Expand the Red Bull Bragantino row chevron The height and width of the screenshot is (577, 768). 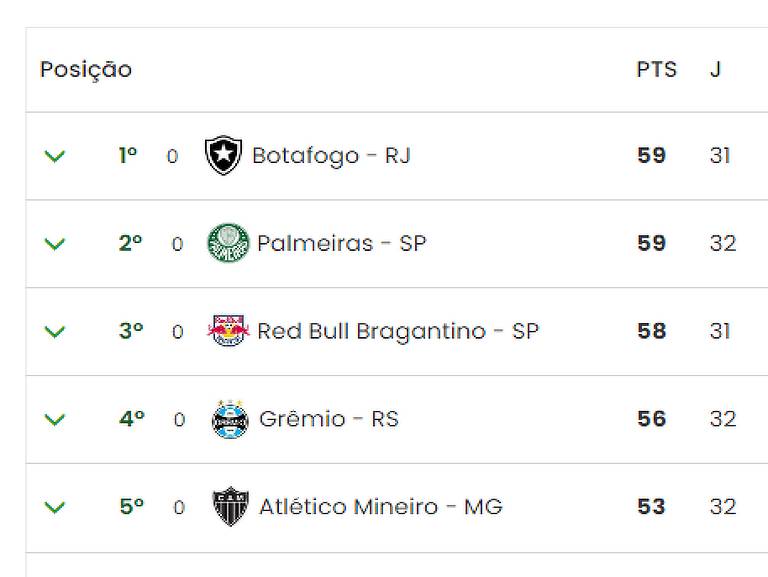point(55,332)
